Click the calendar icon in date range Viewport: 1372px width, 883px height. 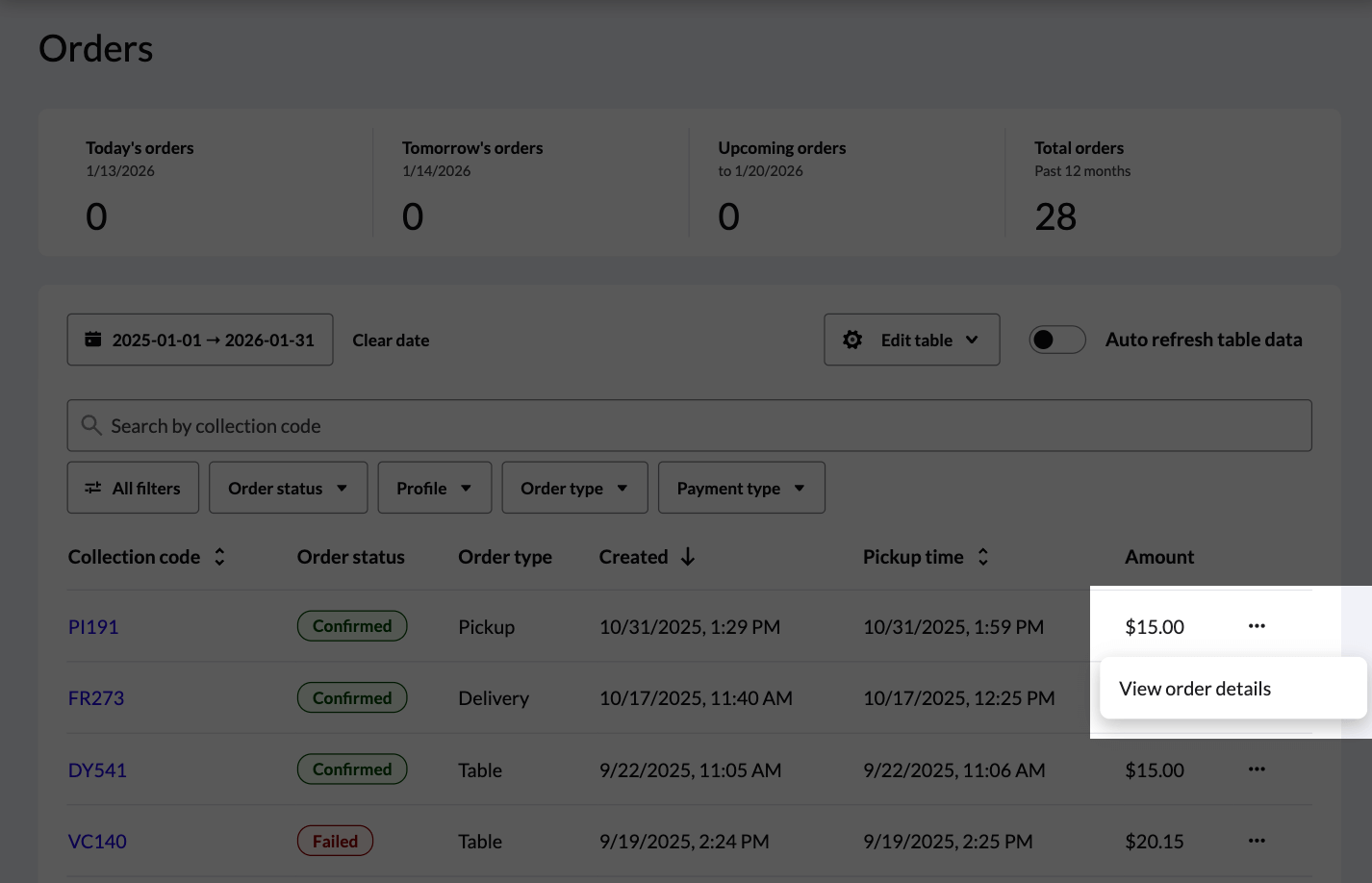tap(93, 340)
